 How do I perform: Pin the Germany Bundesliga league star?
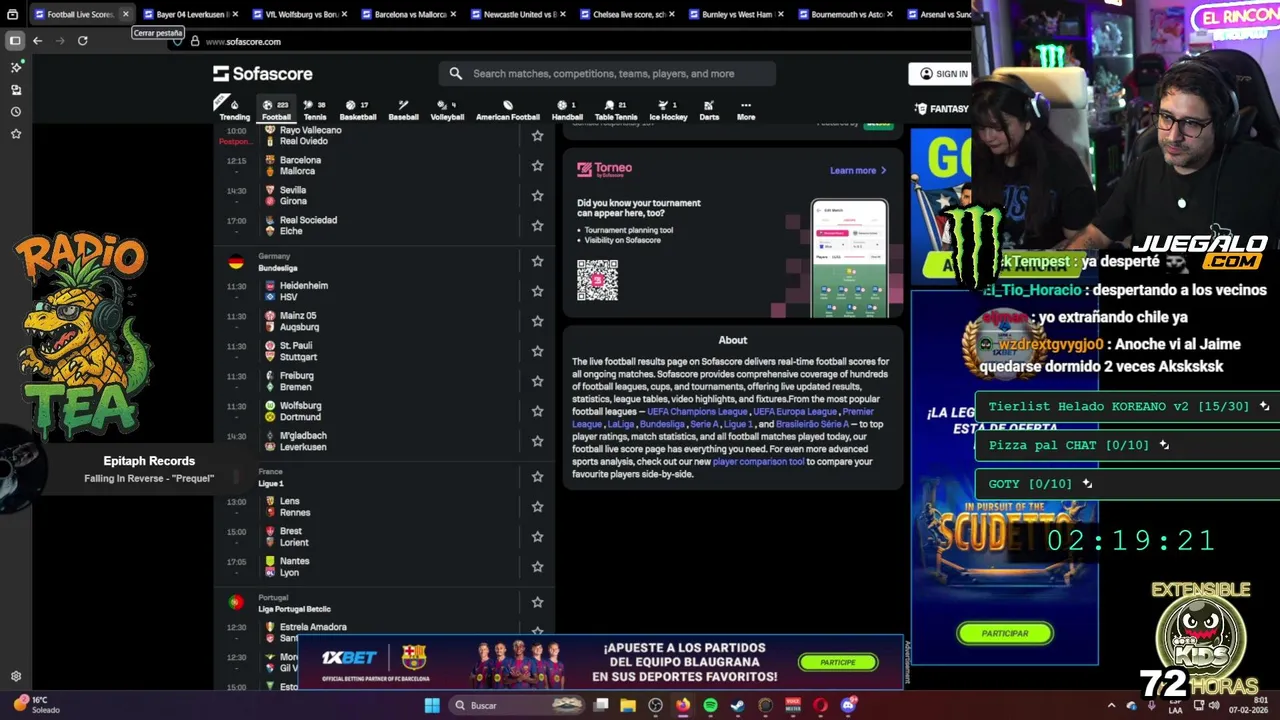tap(537, 261)
